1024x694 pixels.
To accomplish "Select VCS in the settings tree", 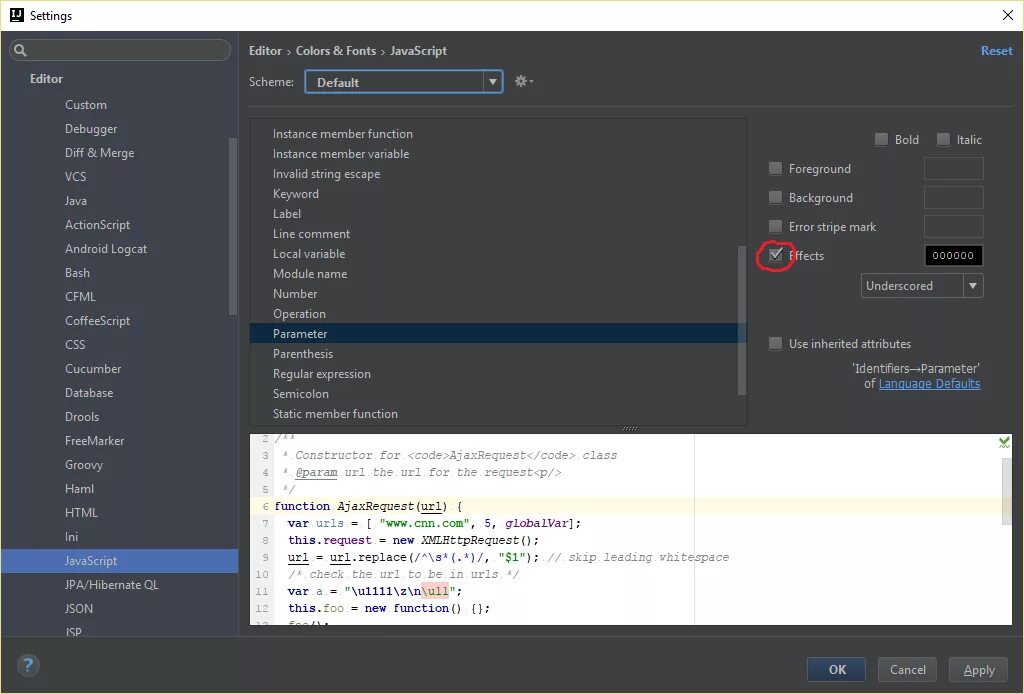I will [75, 177].
